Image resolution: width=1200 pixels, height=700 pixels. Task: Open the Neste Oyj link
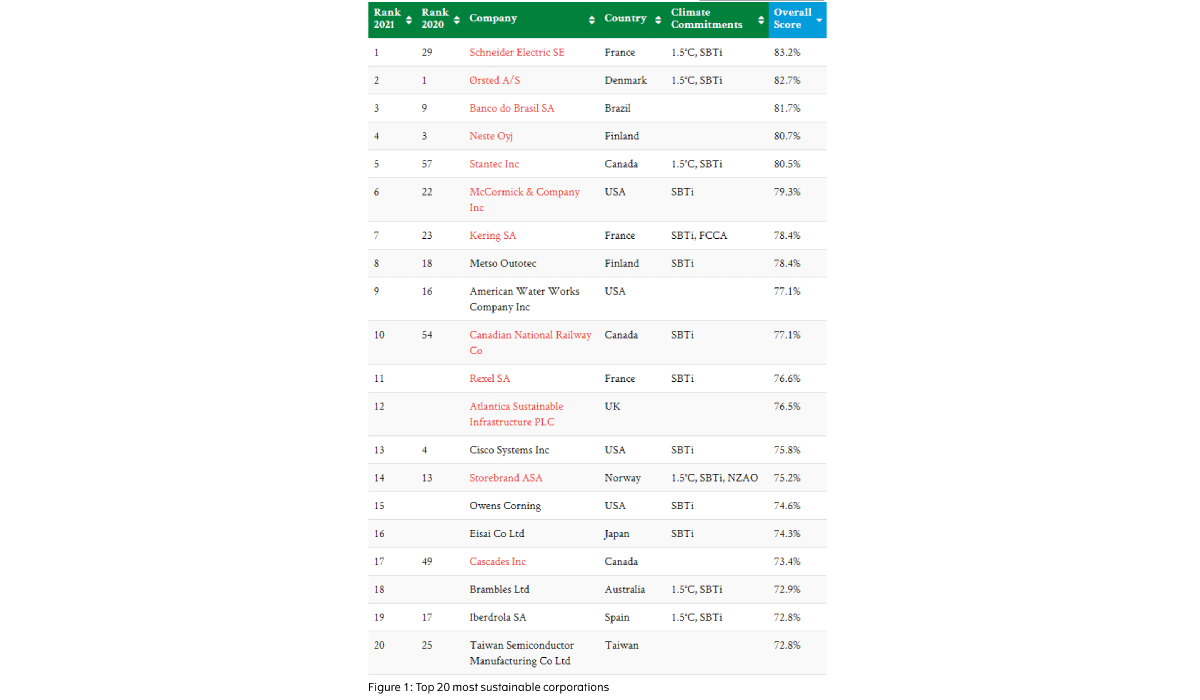(491, 136)
